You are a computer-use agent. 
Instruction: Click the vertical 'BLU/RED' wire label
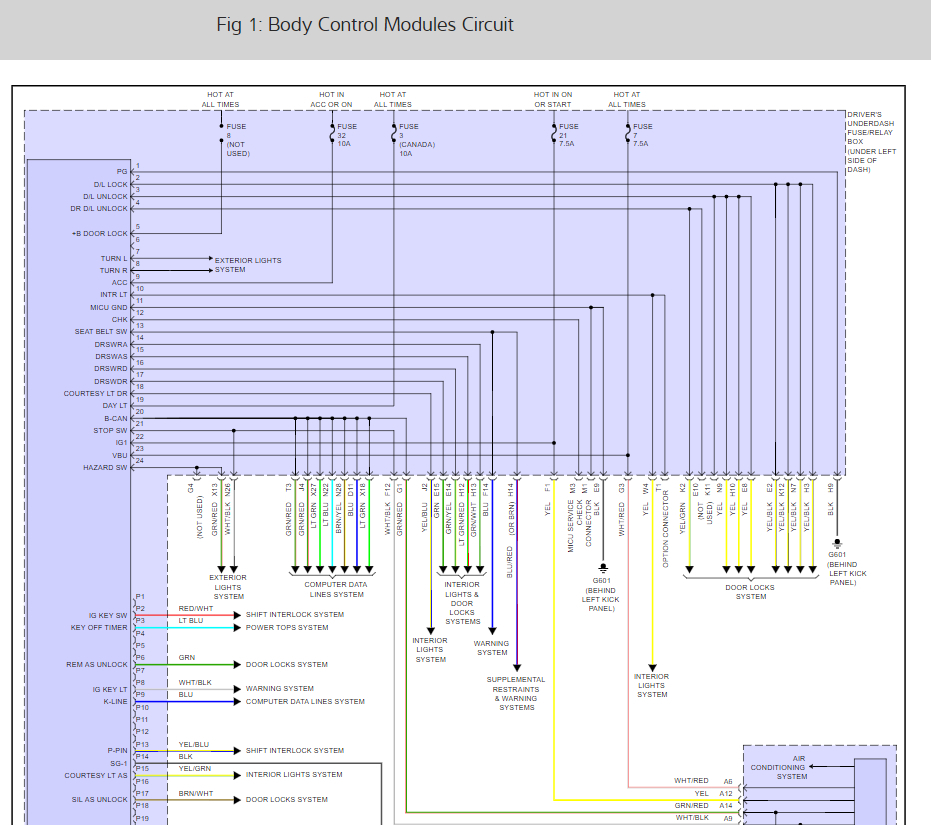pyautogui.click(x=509, y=562)
